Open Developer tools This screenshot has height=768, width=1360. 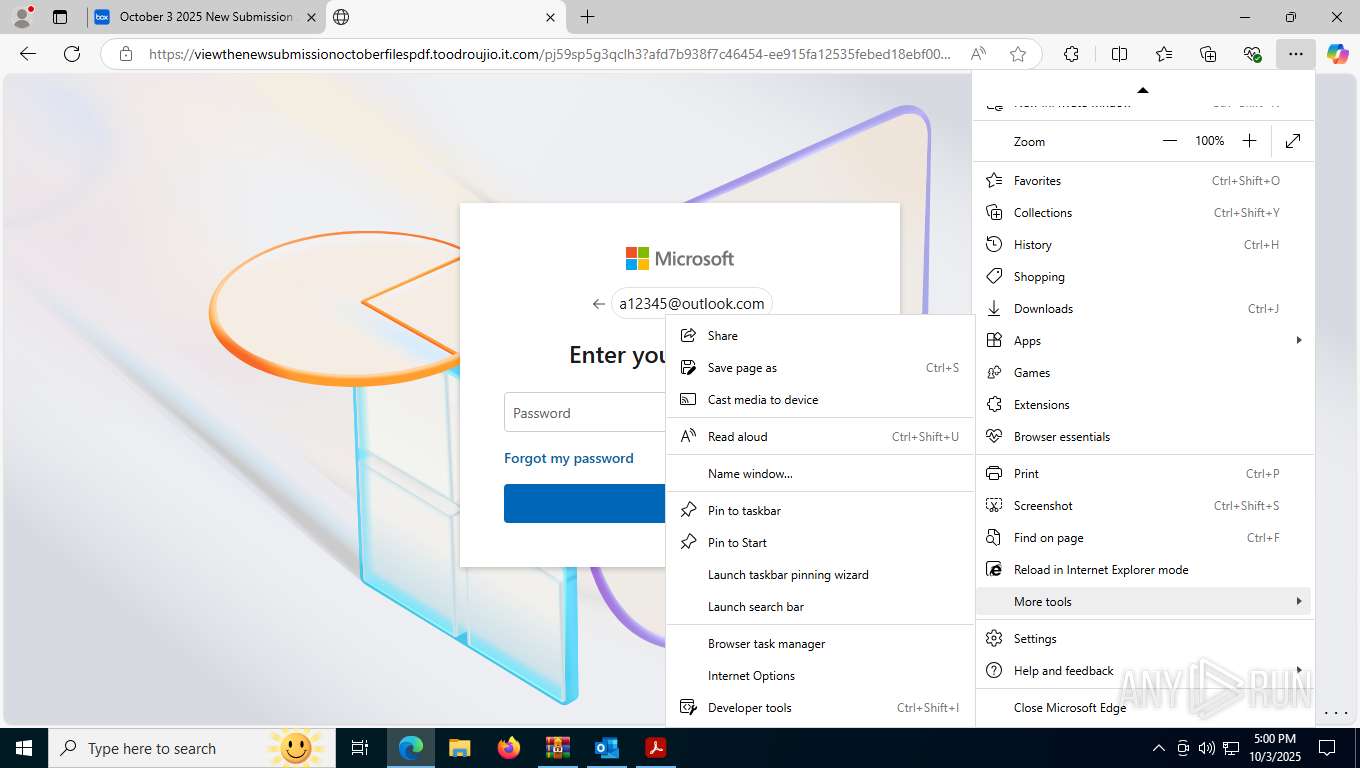click(820, 708)
